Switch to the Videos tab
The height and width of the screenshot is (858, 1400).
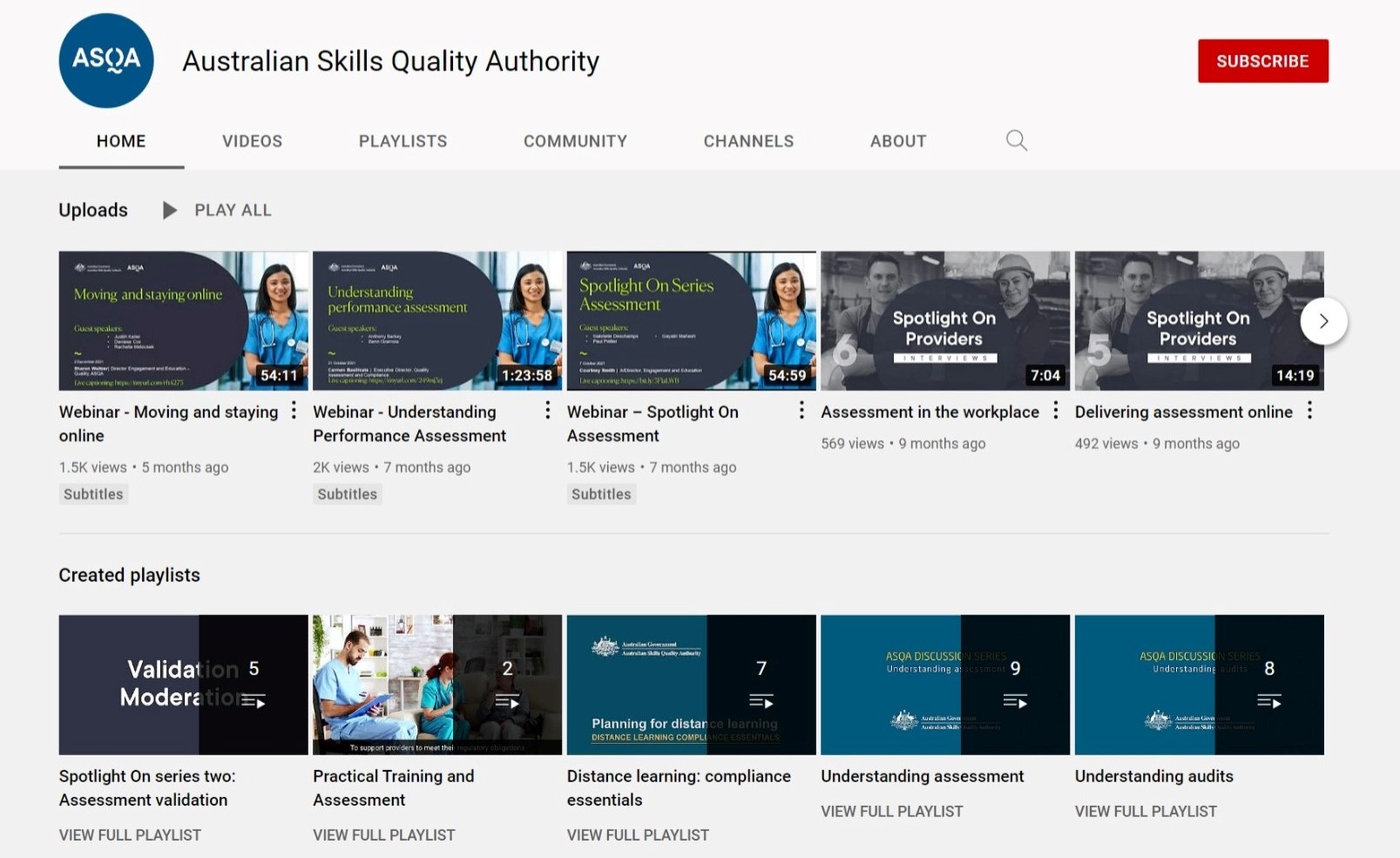tap(252, 141)
